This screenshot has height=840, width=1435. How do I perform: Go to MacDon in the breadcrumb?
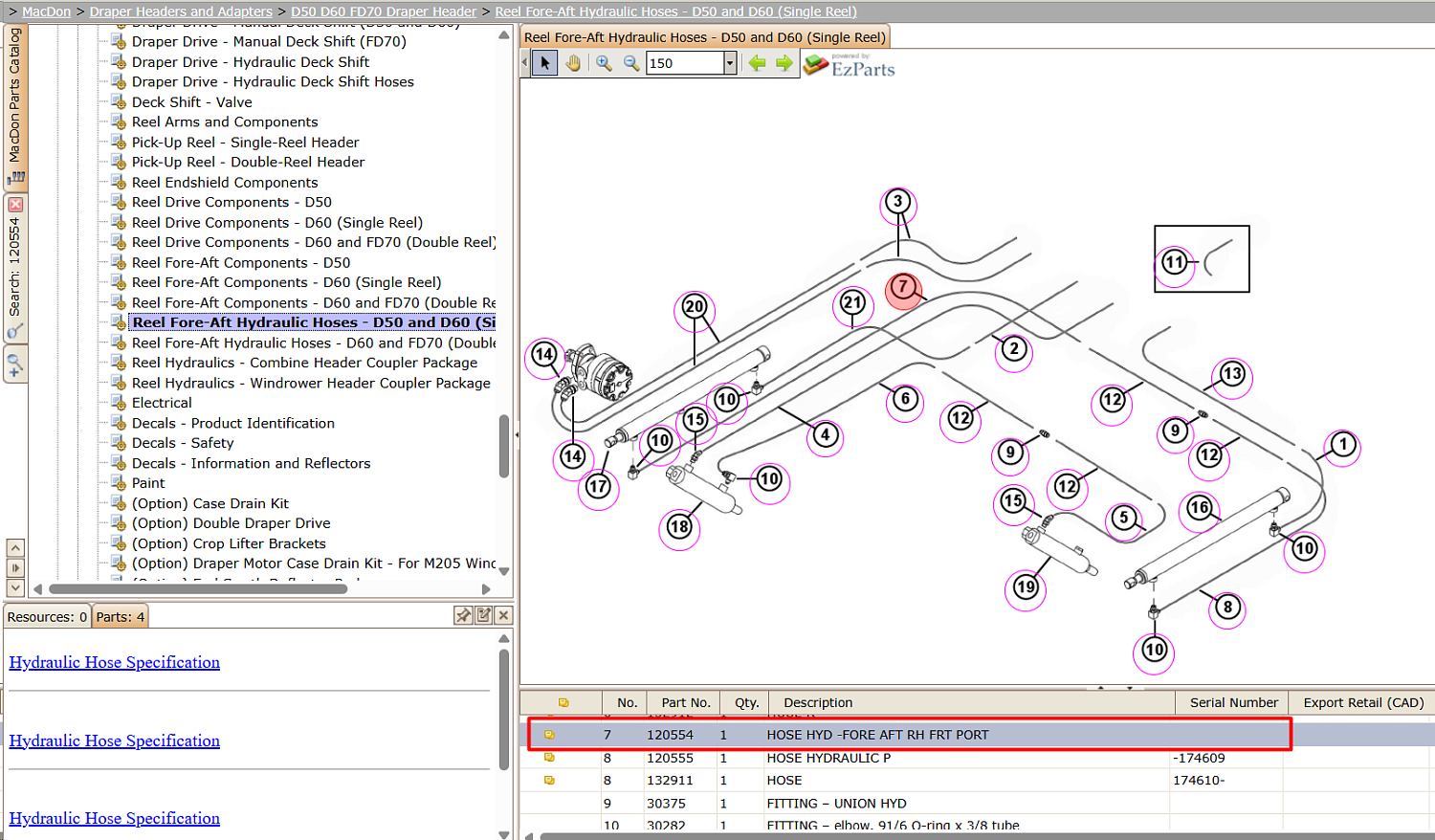pyautogui.click(x=47, y=11)
